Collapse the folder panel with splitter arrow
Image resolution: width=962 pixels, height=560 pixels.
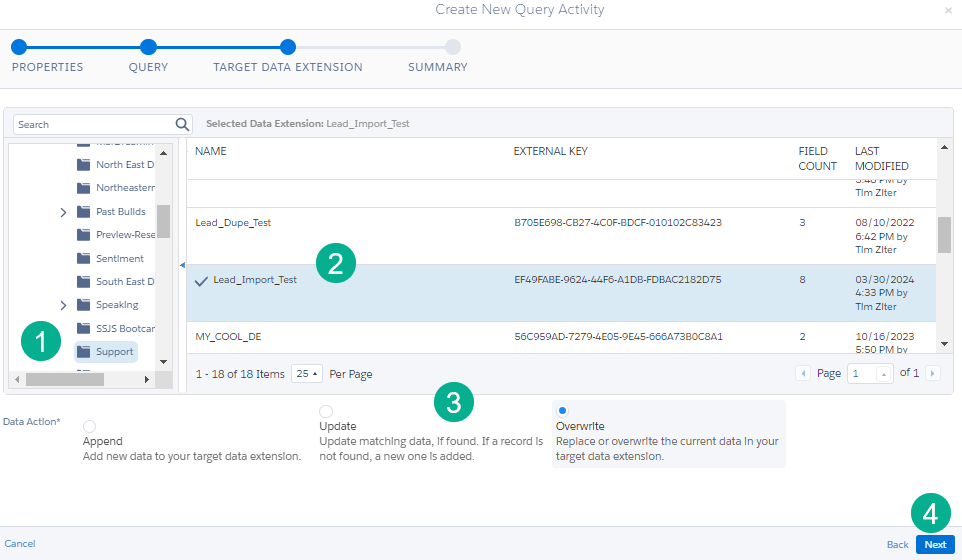click(x=182, y=265)
